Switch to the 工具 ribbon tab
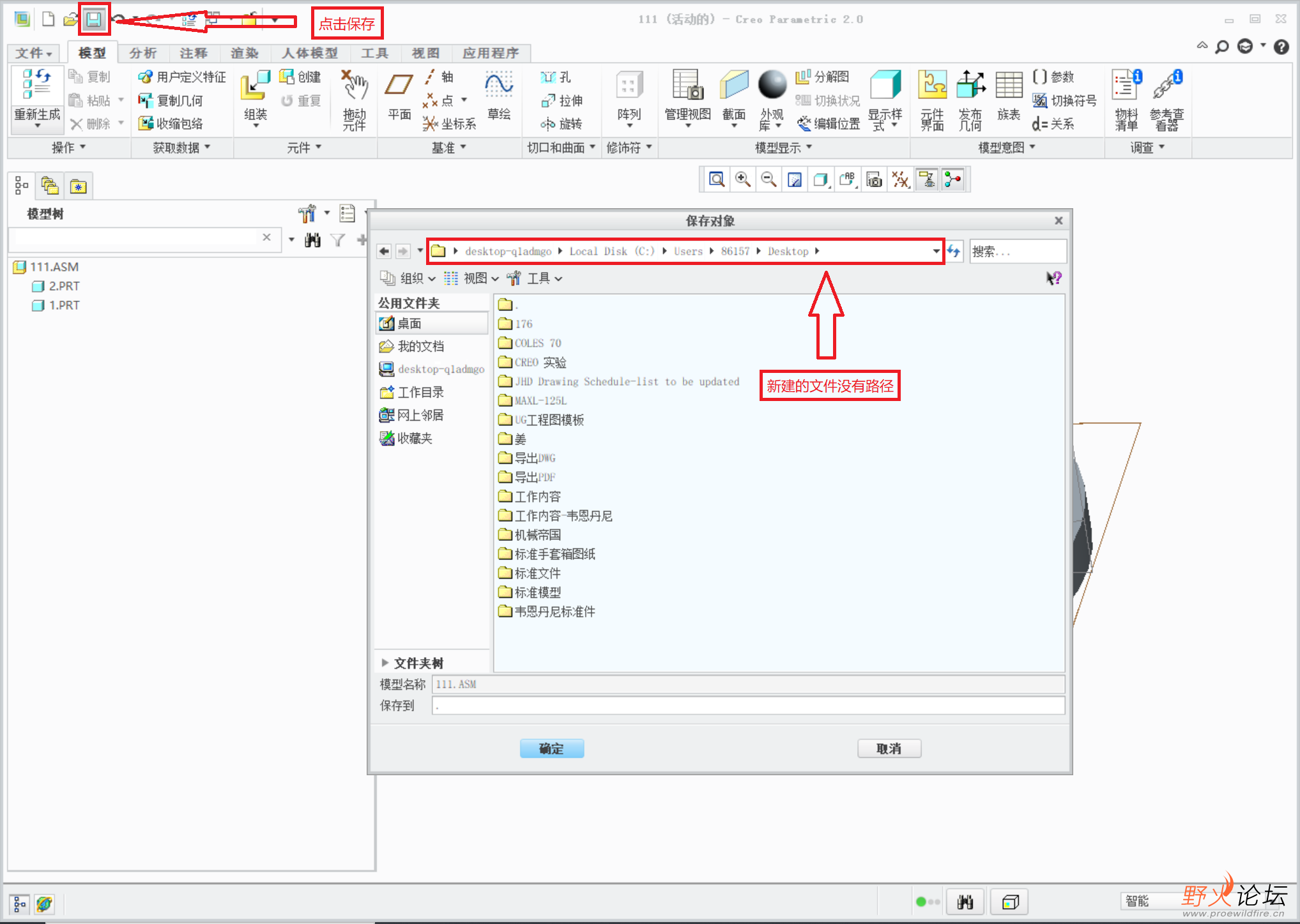1300x924 pixels. pos(375,53)
